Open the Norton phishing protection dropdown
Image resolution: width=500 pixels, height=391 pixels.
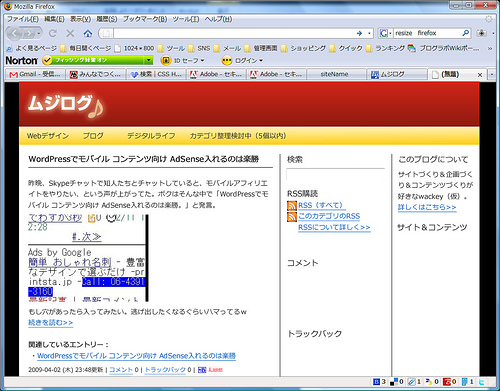[148, 60]
